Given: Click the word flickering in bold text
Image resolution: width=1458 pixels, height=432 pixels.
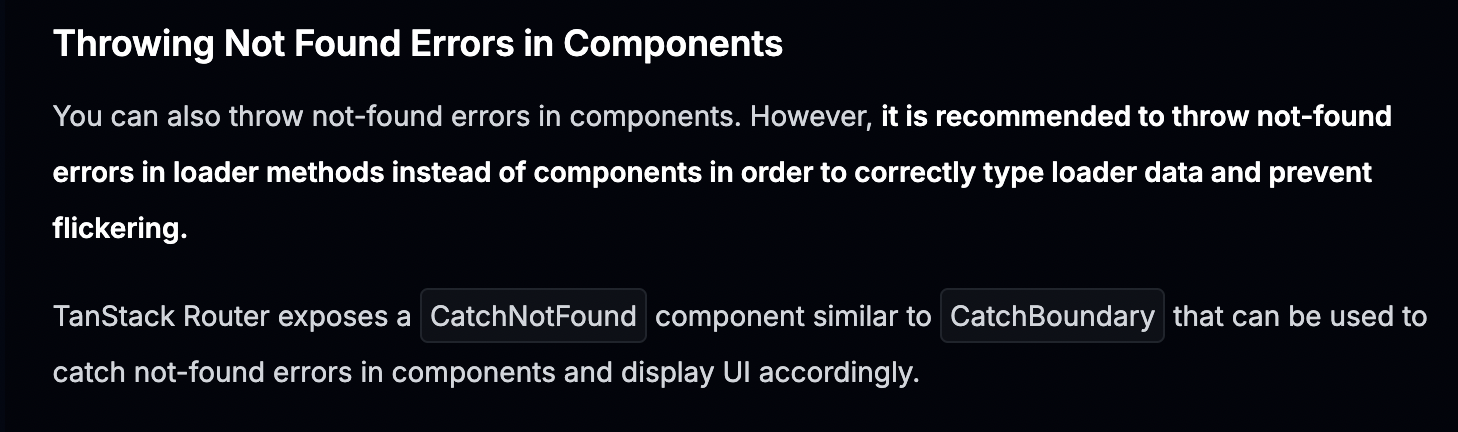Looking at the screenshot, I should (x=120, y=228).
